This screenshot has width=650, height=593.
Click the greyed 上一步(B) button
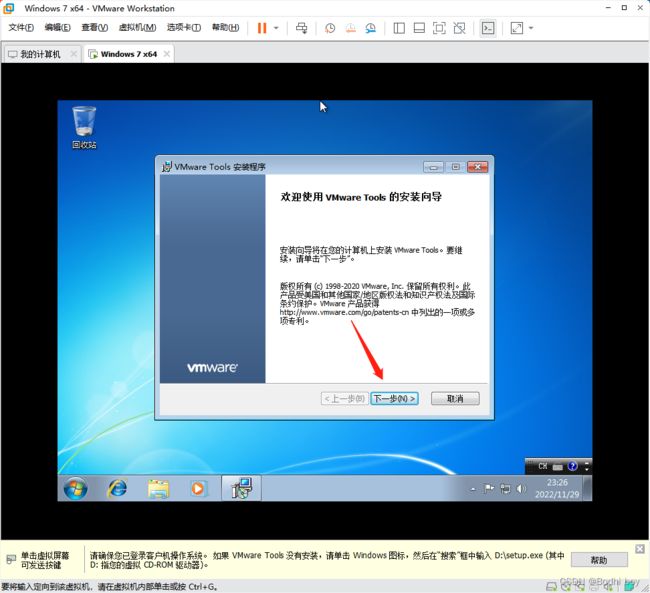click(344, 399)
